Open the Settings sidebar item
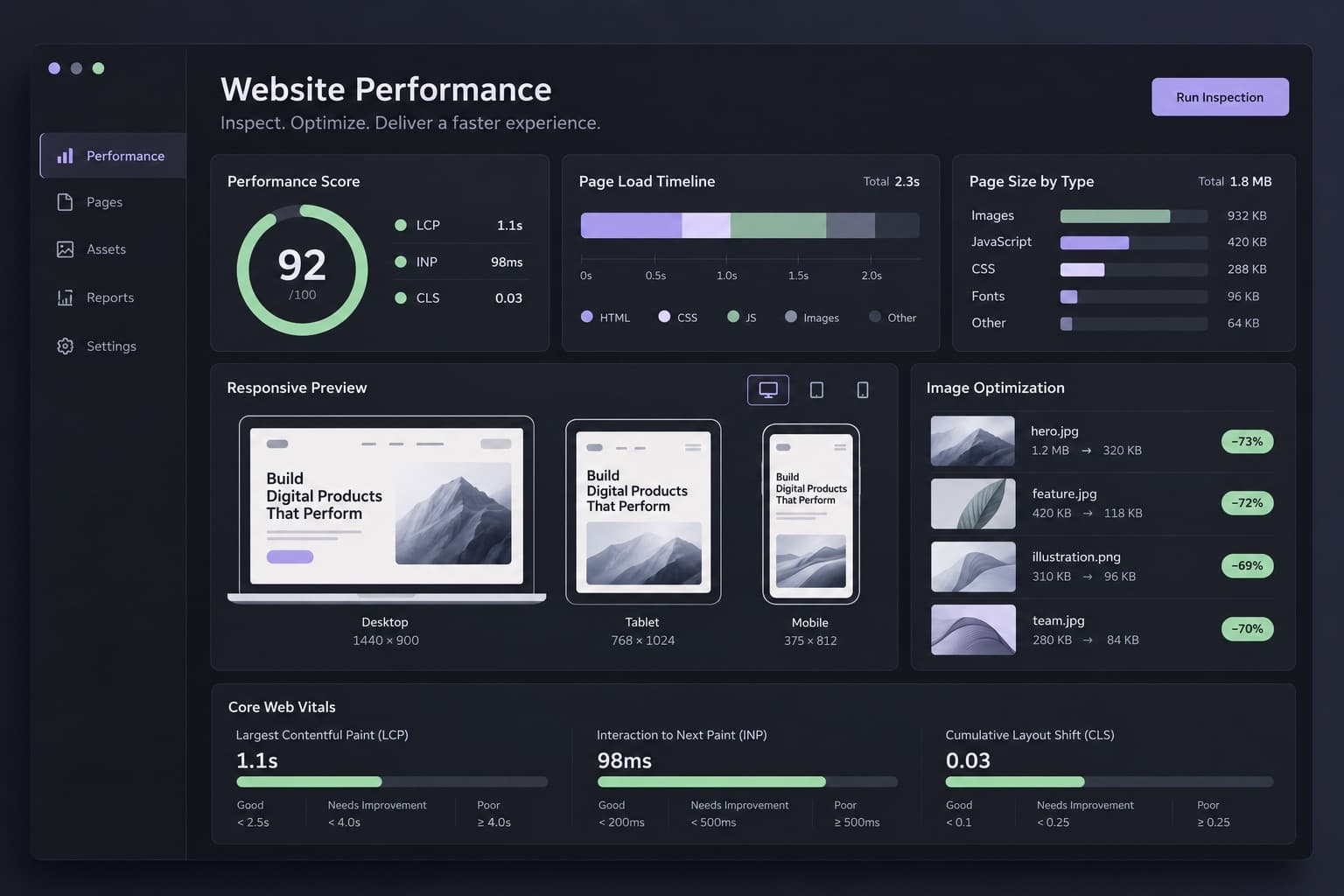1344x896 pixels. [x=113, y=346]
